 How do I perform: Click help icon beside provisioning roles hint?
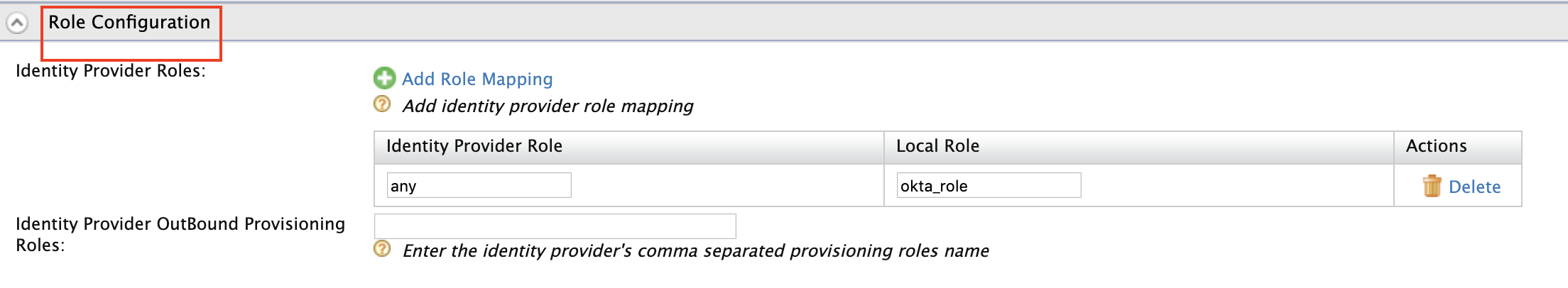pos(382,249)
